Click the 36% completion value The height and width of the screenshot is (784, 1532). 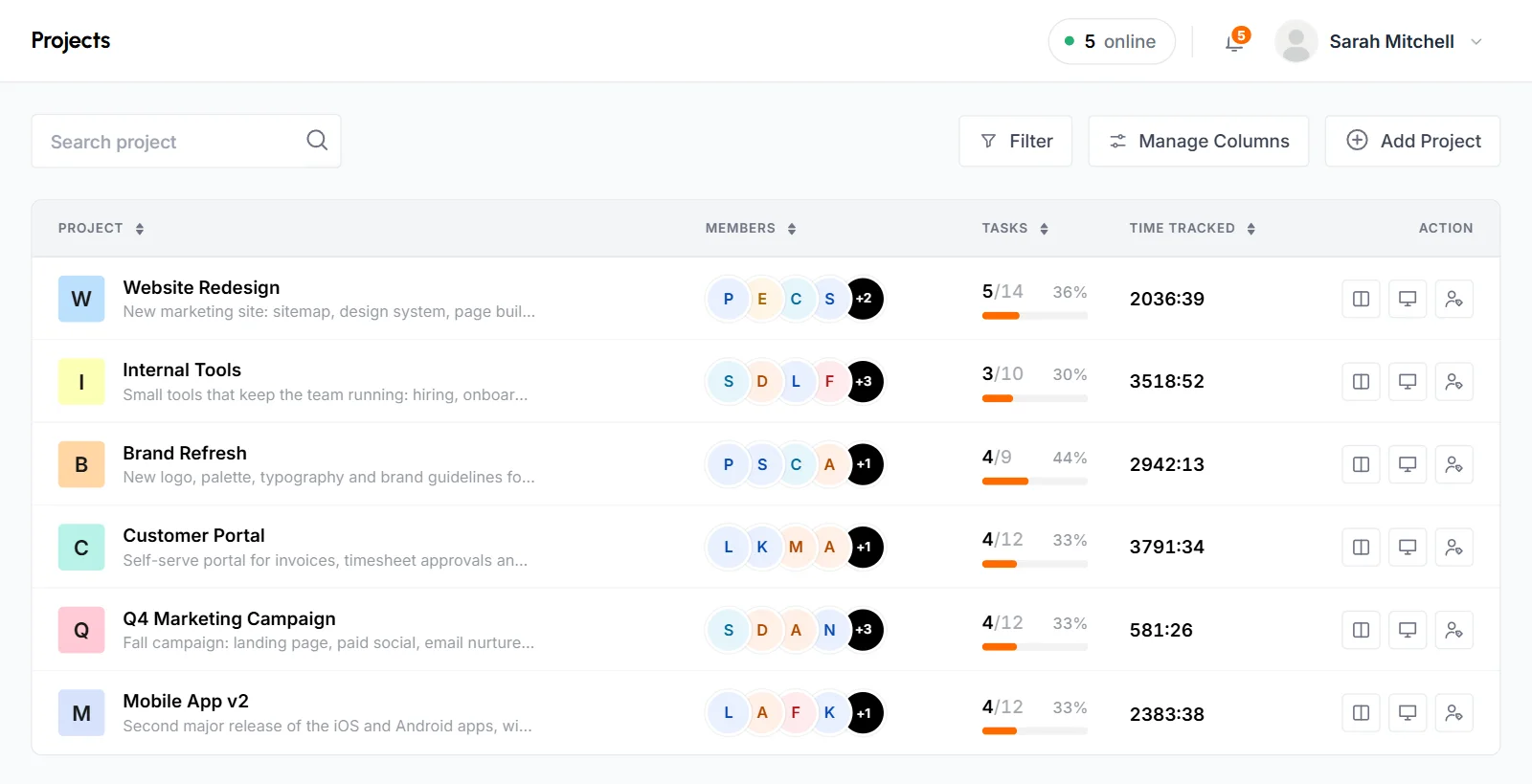(1070, 292)
